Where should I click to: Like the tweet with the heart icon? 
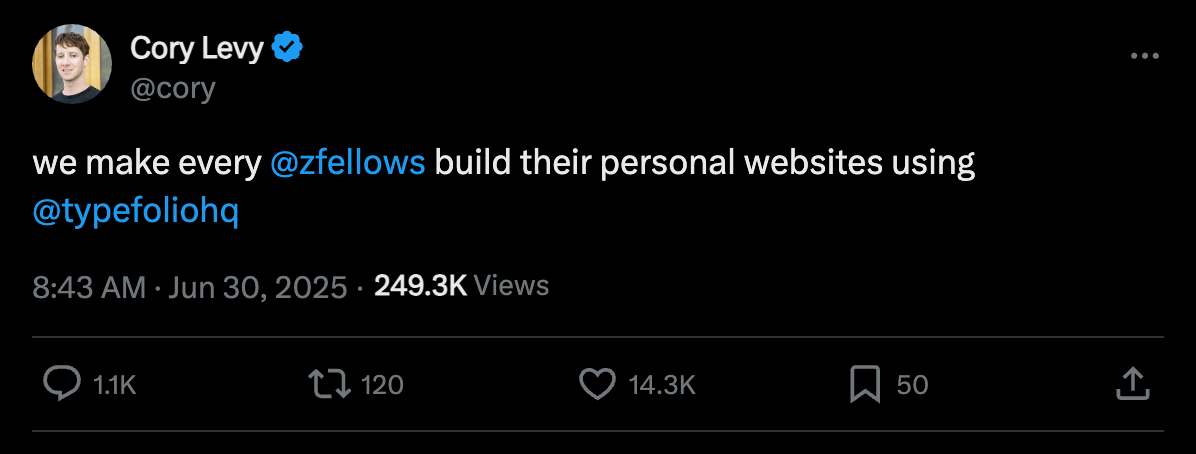pyautogui.click(x=597, y=385)
